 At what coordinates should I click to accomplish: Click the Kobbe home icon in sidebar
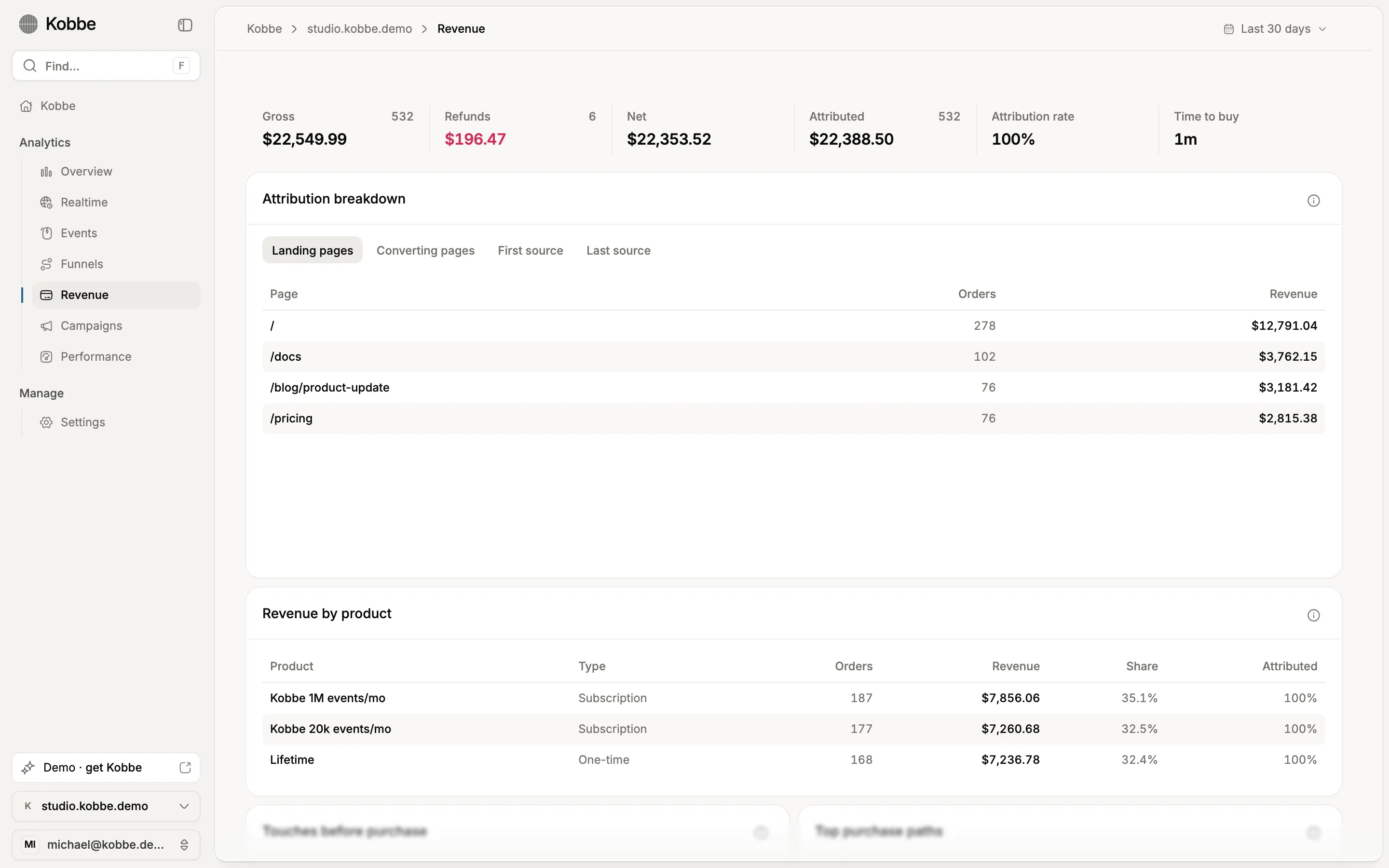(x=27, y=106)
